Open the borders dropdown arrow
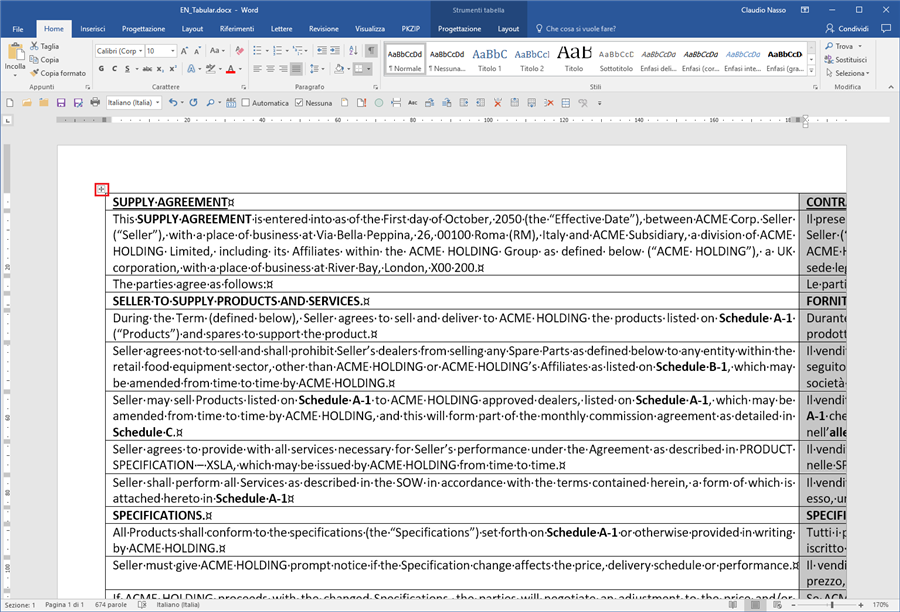Image resolution: width=900 pixels, height=612 pixels. [368, 69]
